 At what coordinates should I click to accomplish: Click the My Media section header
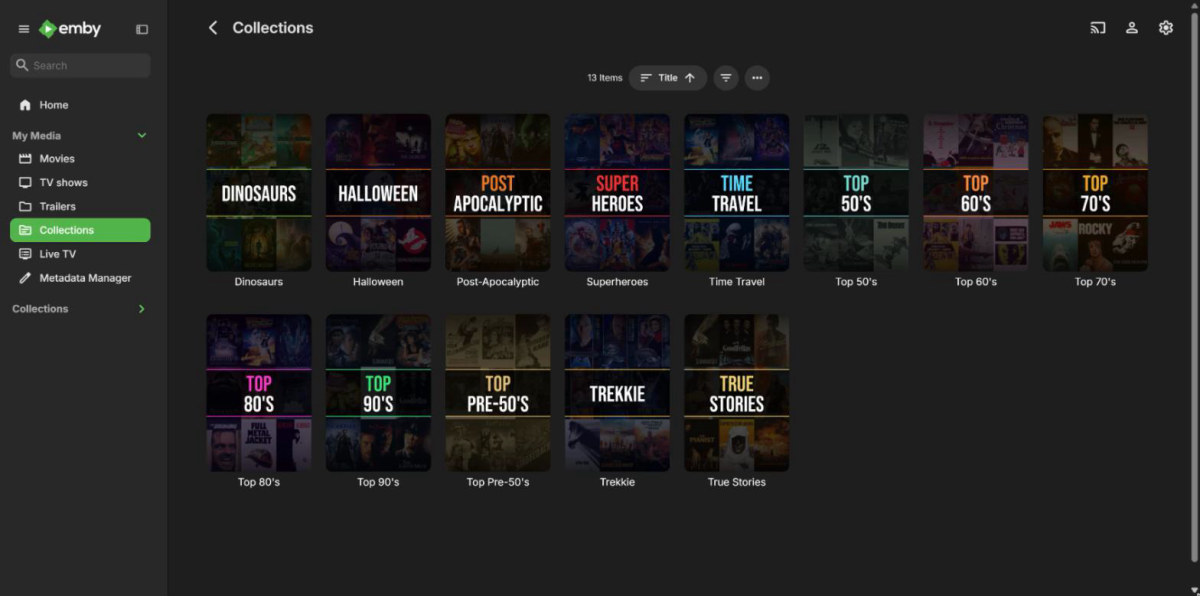[36, 135]
